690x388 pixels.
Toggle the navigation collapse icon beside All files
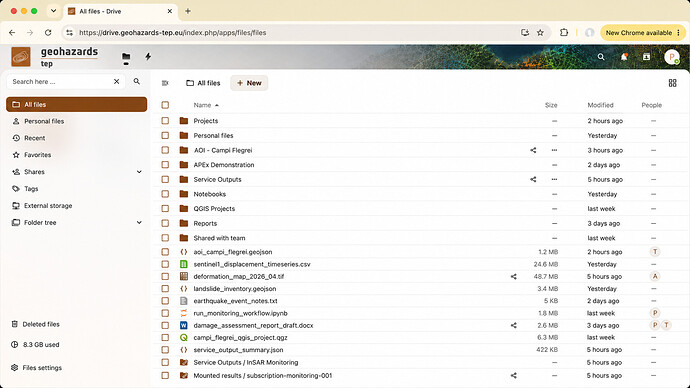pos(165,83)
